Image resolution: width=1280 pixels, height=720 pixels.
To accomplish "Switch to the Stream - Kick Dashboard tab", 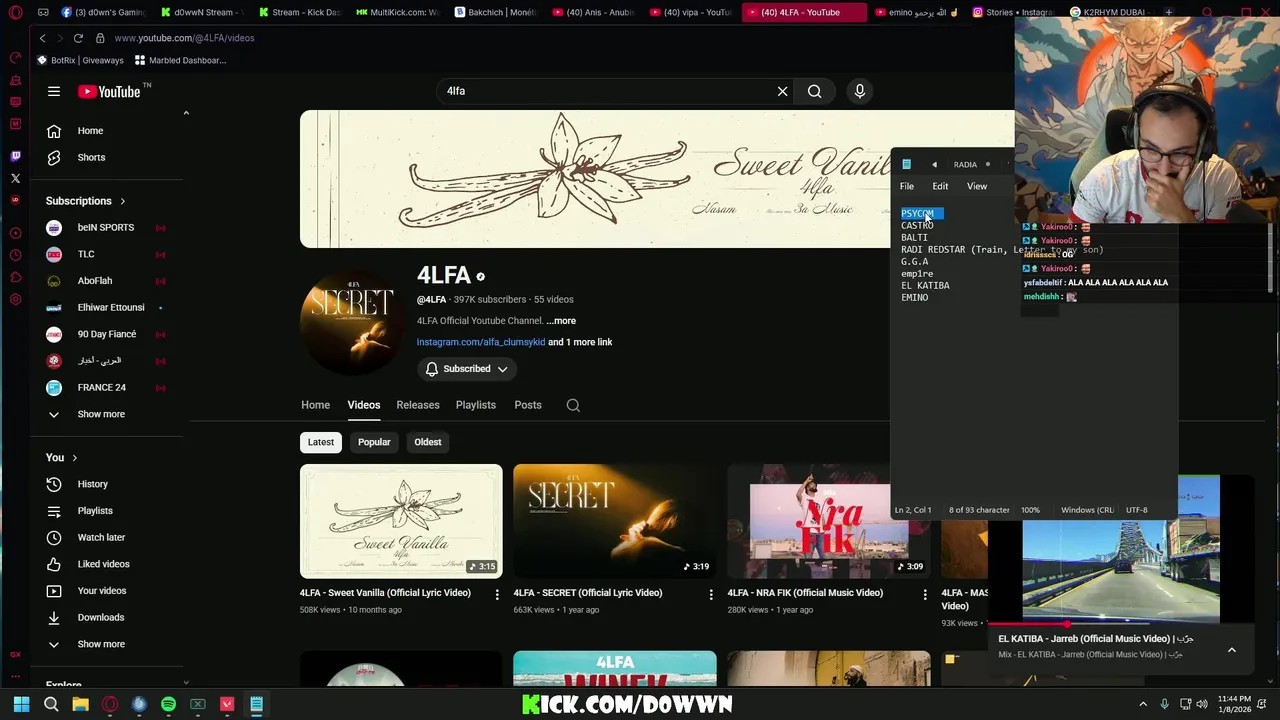I will [299, 13].
